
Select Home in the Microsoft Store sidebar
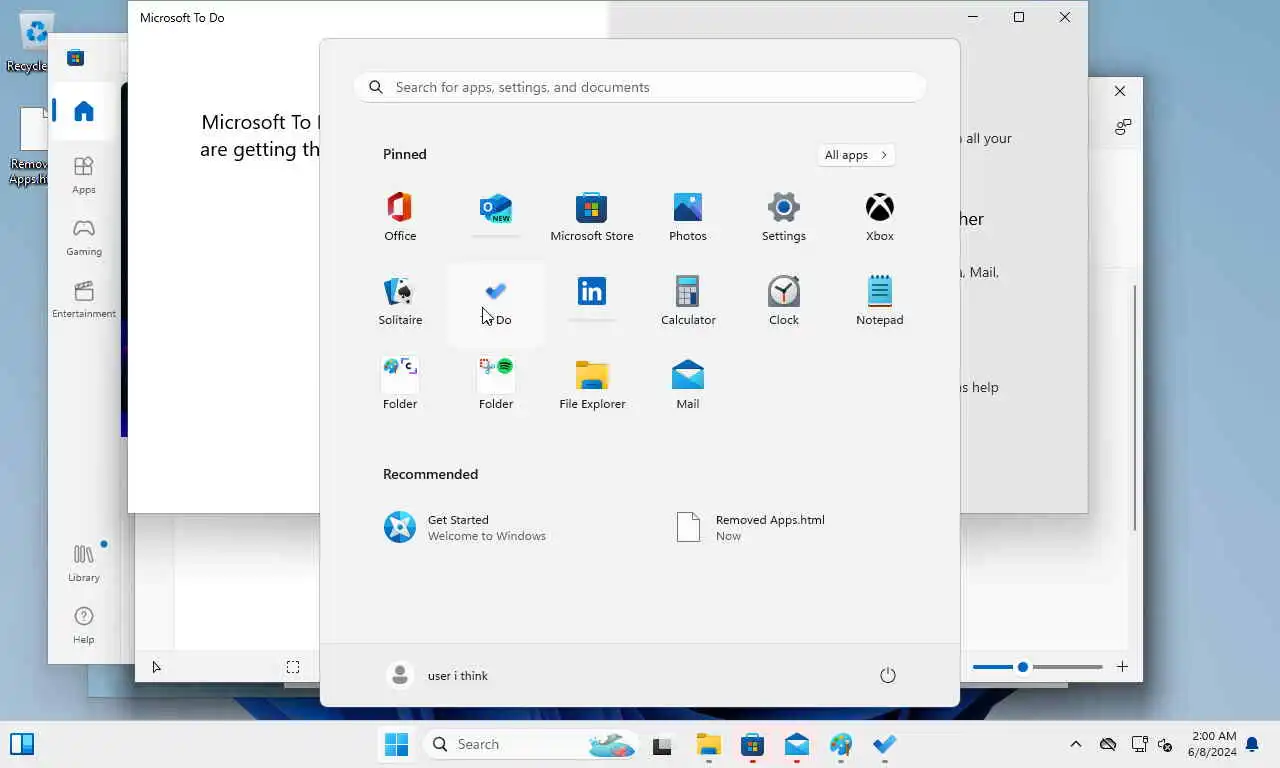[84, 111]
